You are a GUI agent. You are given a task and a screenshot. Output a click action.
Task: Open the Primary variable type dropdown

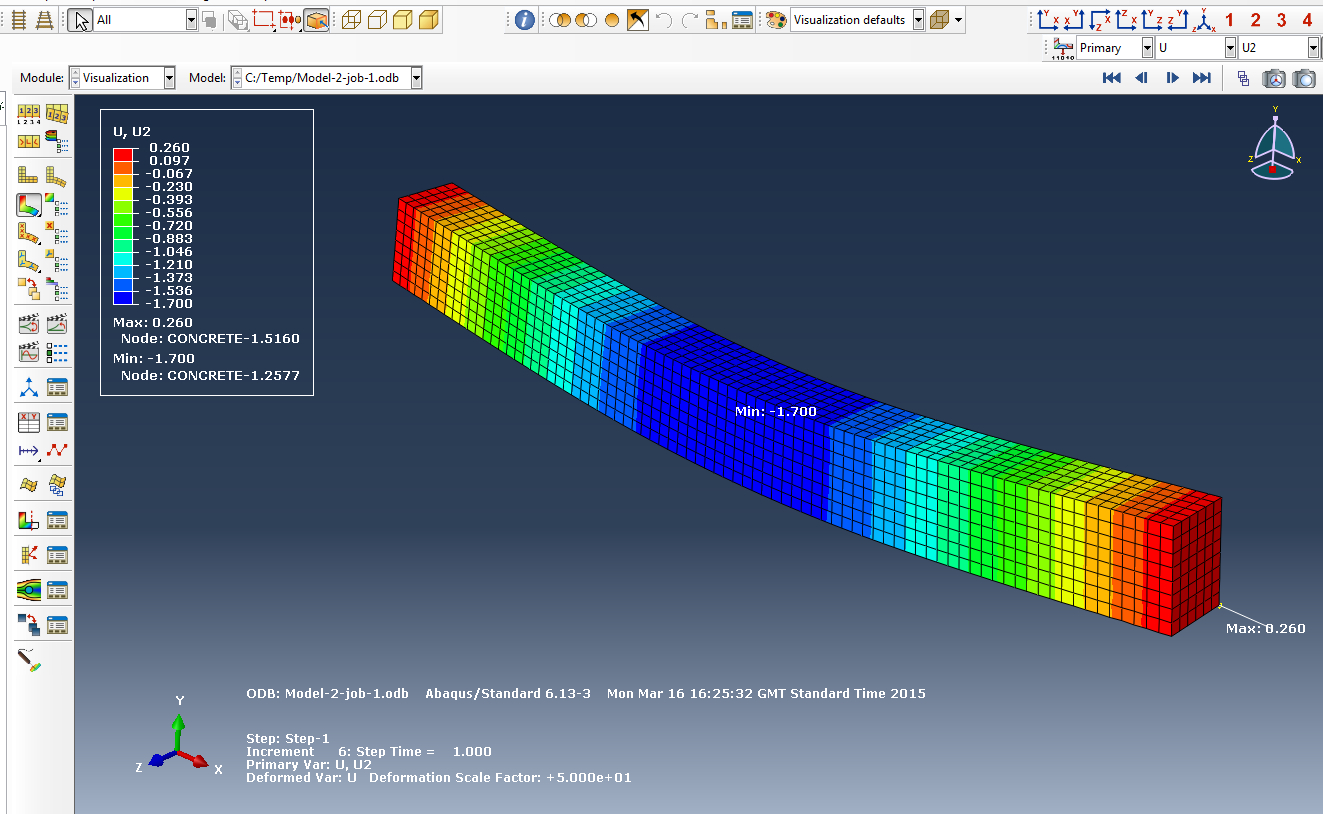coord(1145,48)
